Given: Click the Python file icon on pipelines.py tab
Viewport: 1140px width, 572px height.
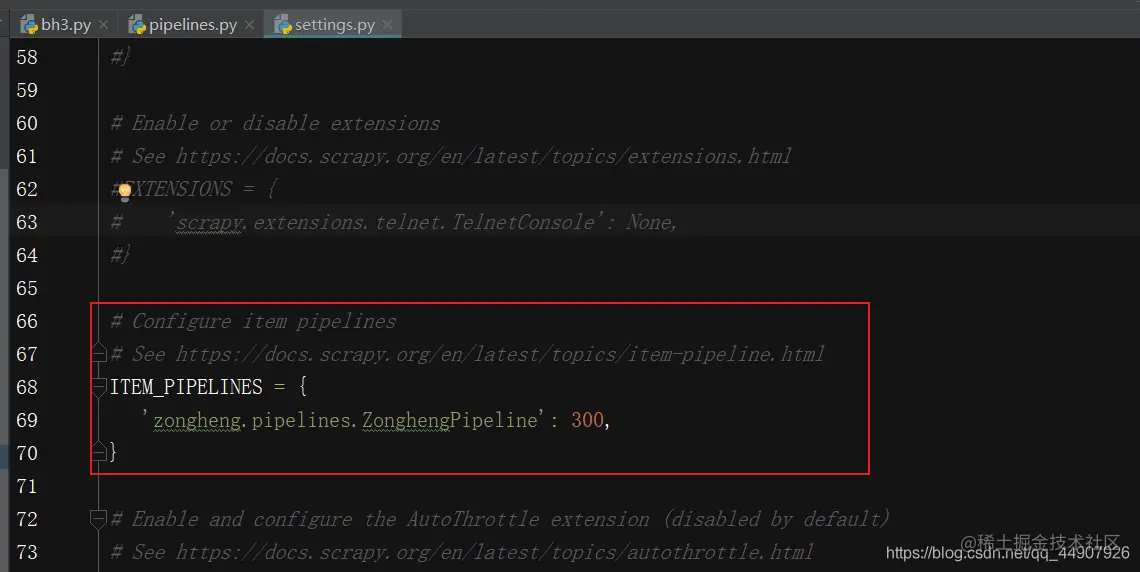Looking at the screenshot, I should click(x=137, y=25).
